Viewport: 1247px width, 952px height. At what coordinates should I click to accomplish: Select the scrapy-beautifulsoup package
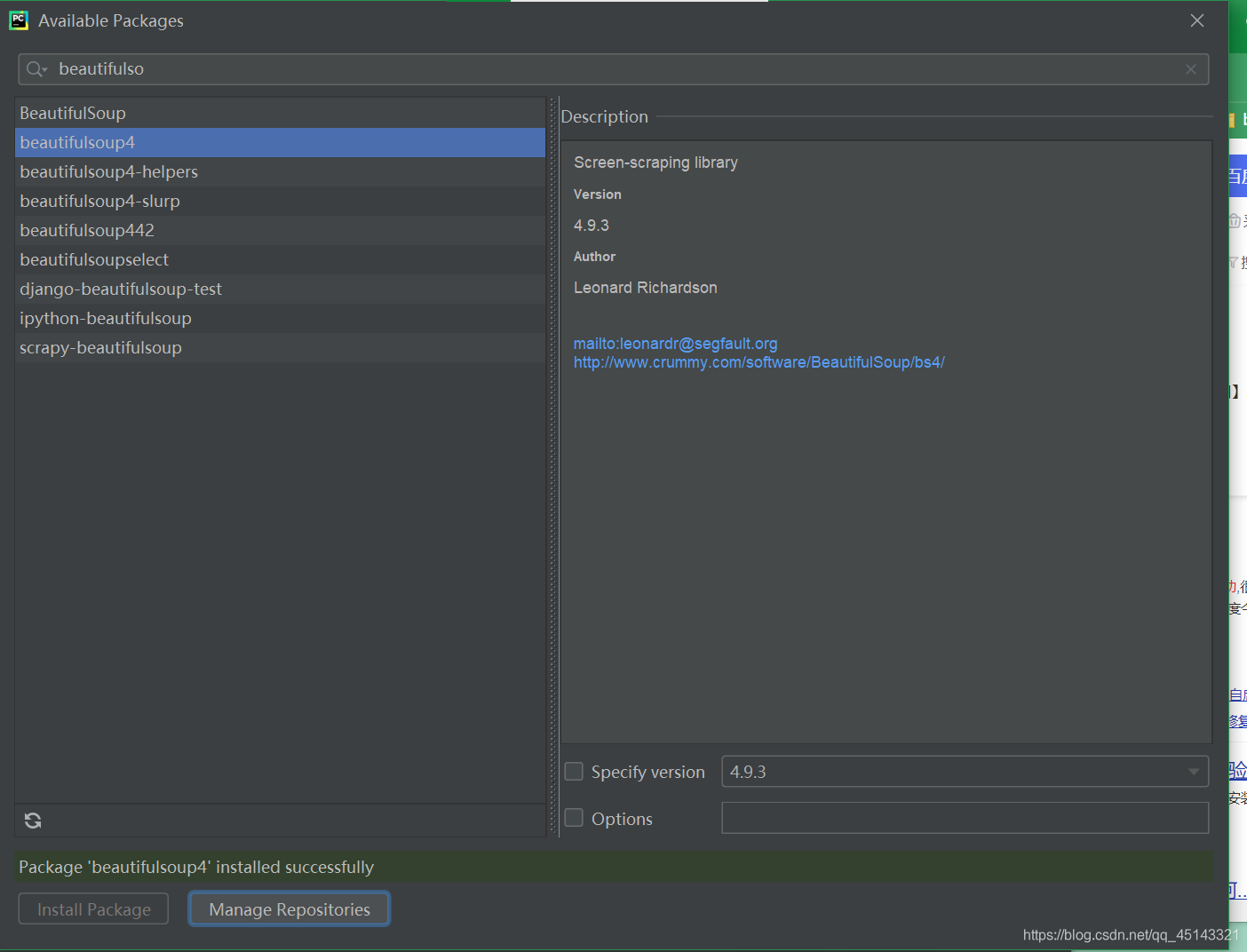coord(280,347)
